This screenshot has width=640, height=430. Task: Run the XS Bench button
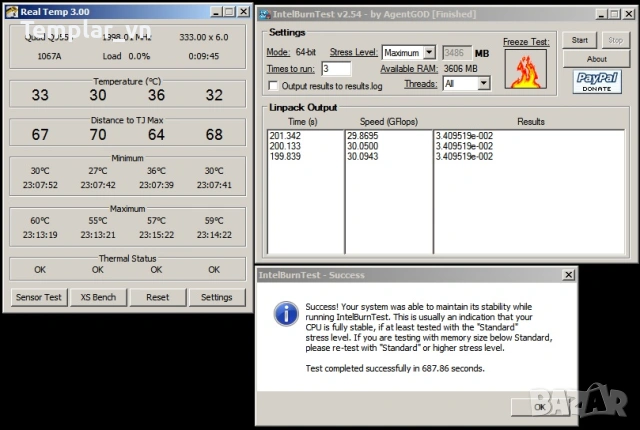[98, 297]
